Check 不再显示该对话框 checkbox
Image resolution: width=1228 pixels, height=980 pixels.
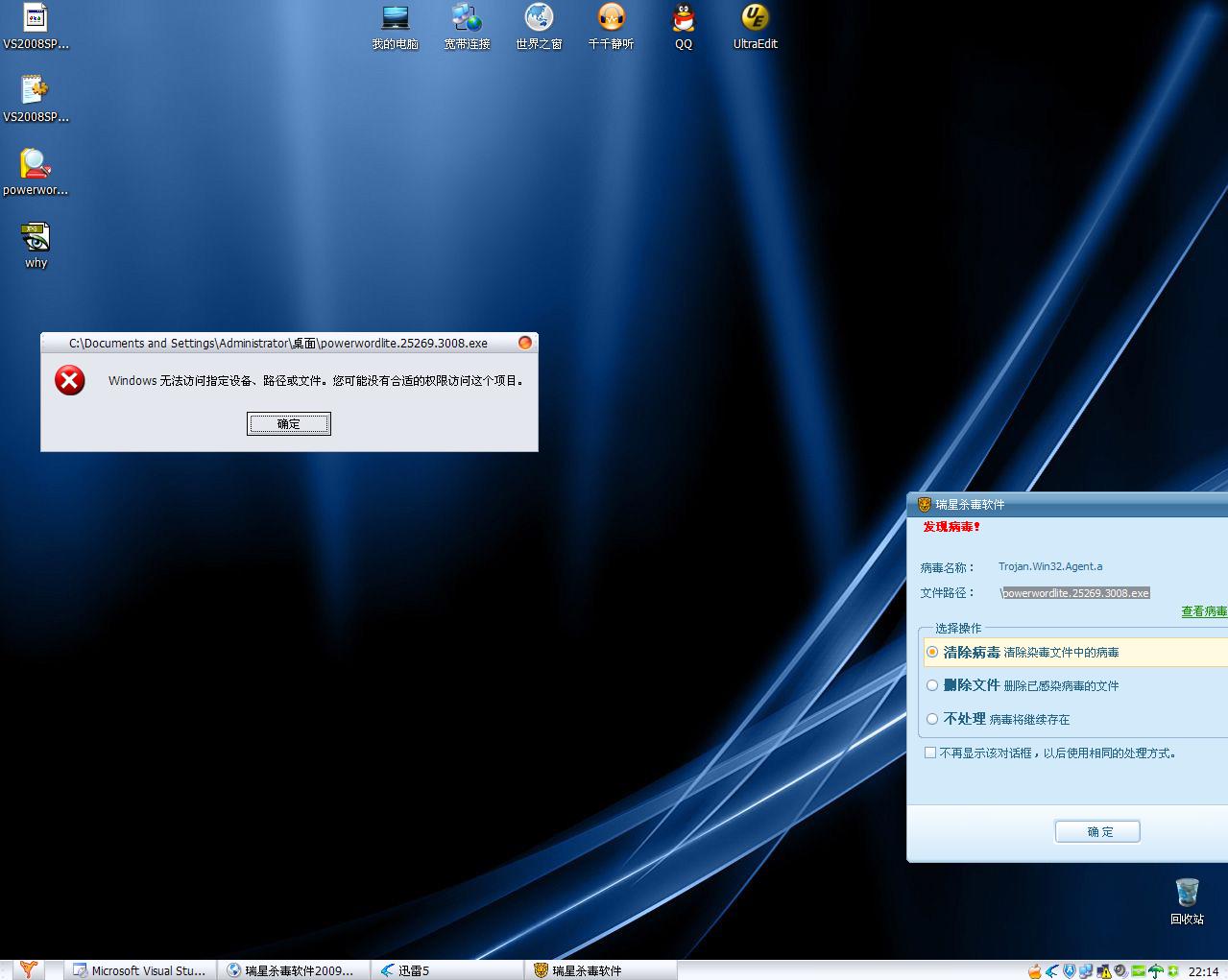930,753
